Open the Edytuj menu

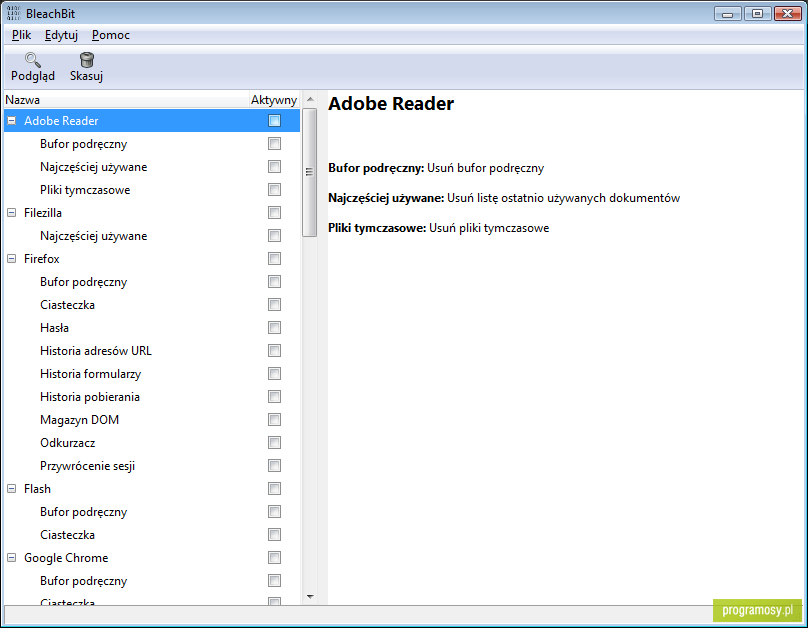click(61, 35)
